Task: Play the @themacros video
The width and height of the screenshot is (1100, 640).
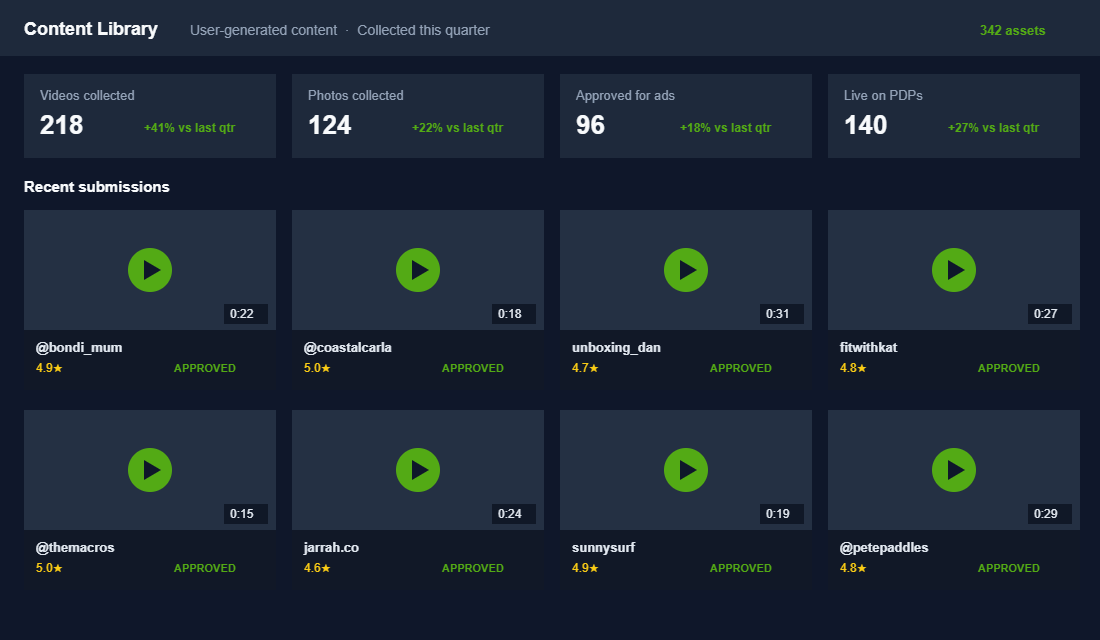Action: (149, 470)
